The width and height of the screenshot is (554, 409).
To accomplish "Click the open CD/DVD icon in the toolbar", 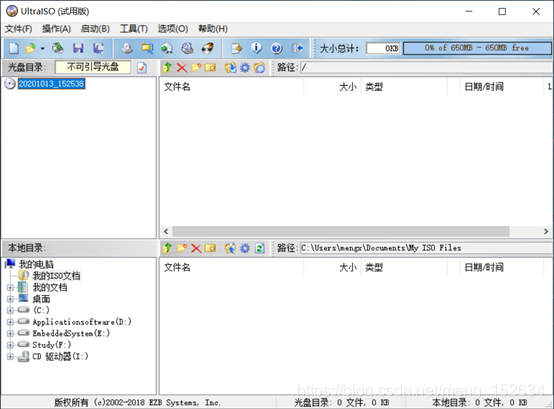I will point(58,48).
